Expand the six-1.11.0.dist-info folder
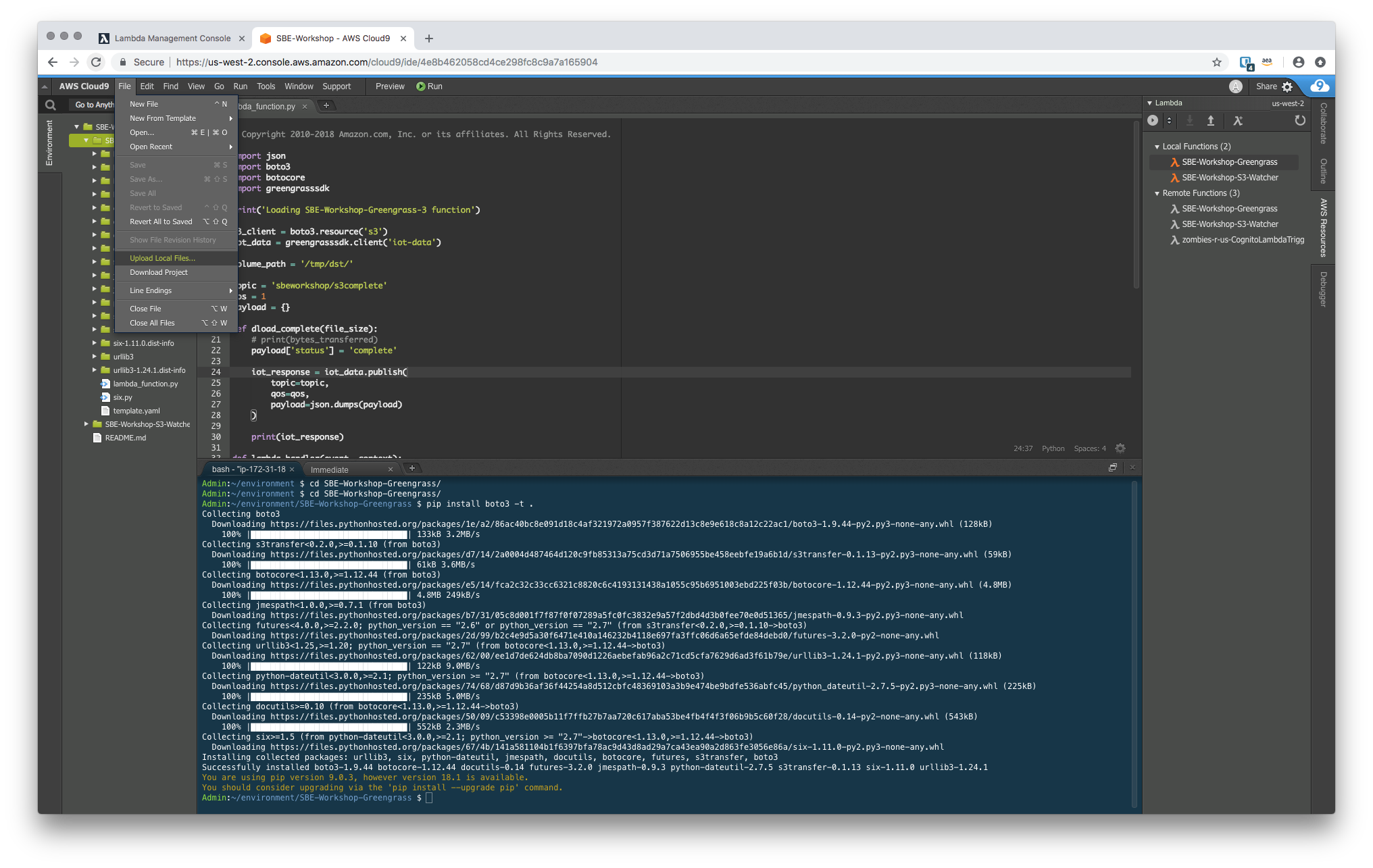 tap(94, 343)
